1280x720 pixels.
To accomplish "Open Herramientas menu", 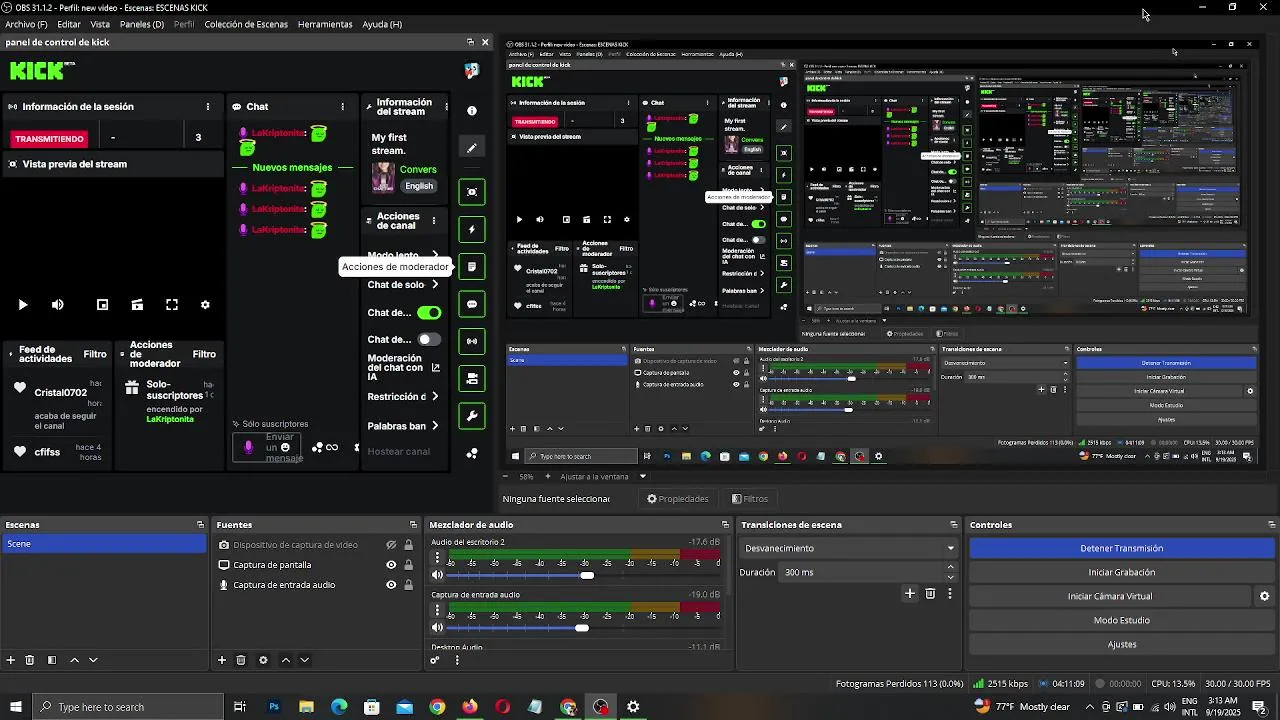I will coord(325,24).
